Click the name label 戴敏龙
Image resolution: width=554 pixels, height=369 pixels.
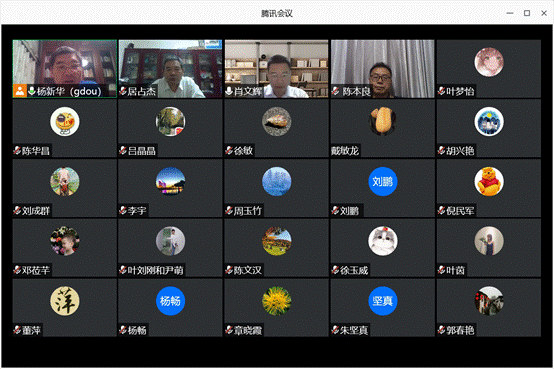(345, 151)
